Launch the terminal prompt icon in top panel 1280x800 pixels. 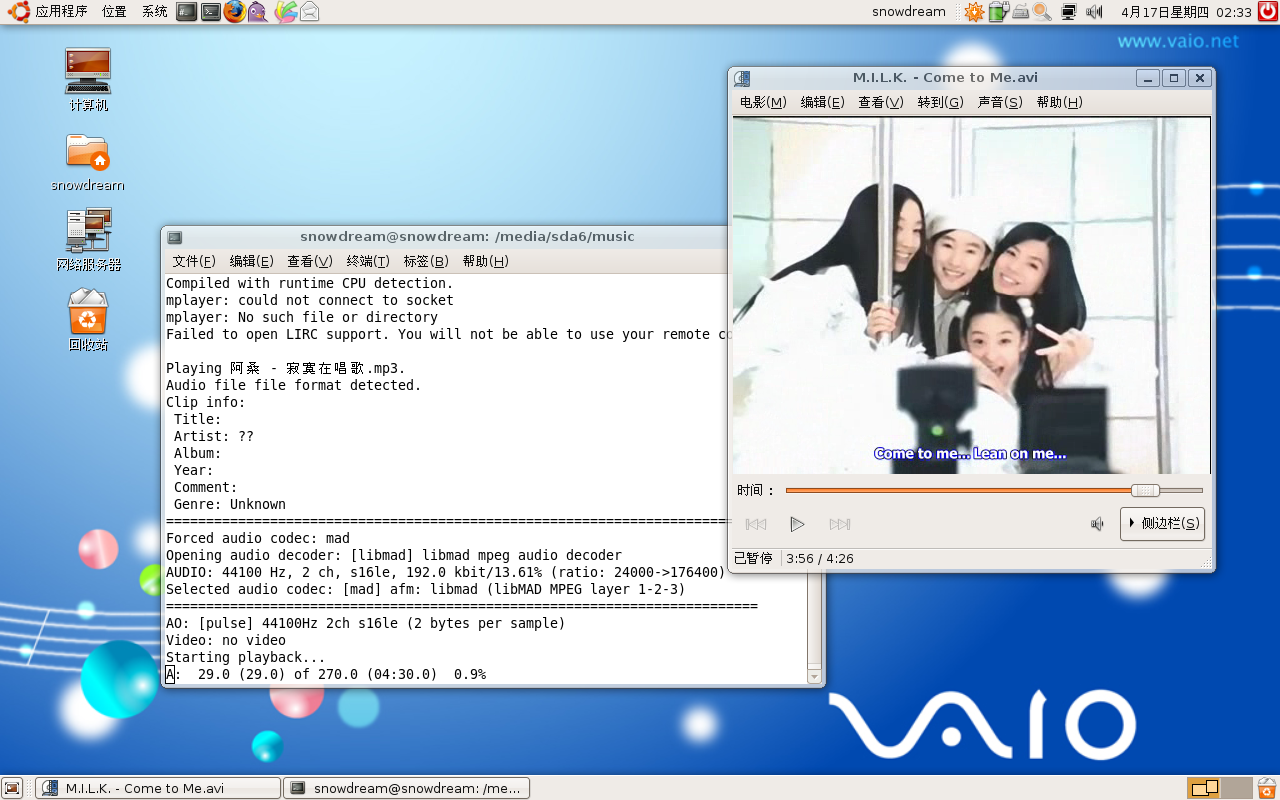click(210, 12)
